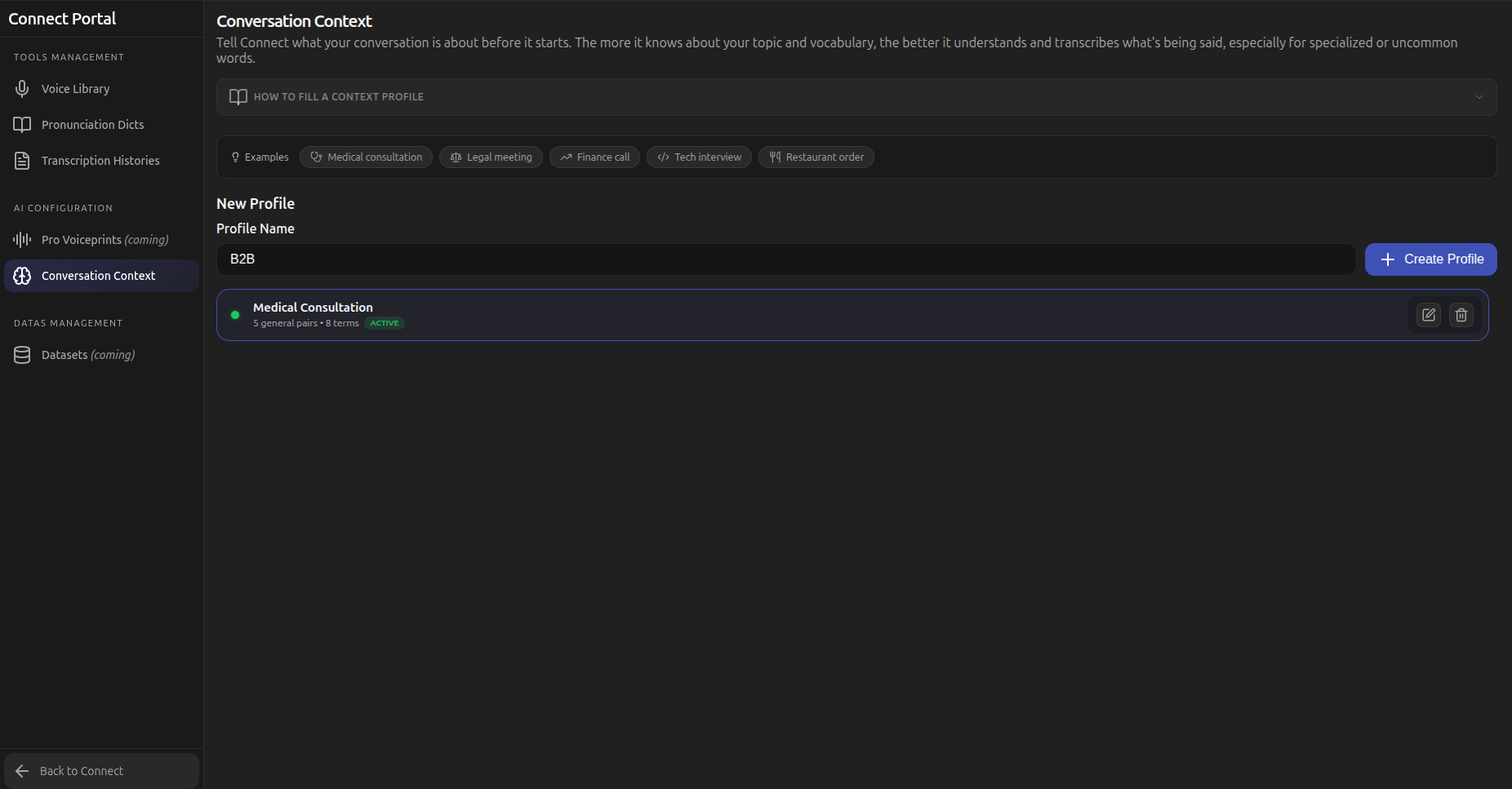Load the Finance call example
This screenshot has height=789, width=1512.
(x=594, y=157)
